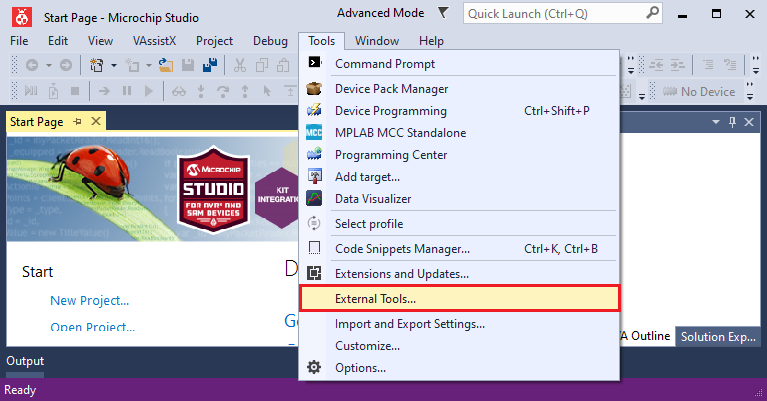Open the No Device toolbar overflow options
Viewport: 767px width, 401px height.
750,91
